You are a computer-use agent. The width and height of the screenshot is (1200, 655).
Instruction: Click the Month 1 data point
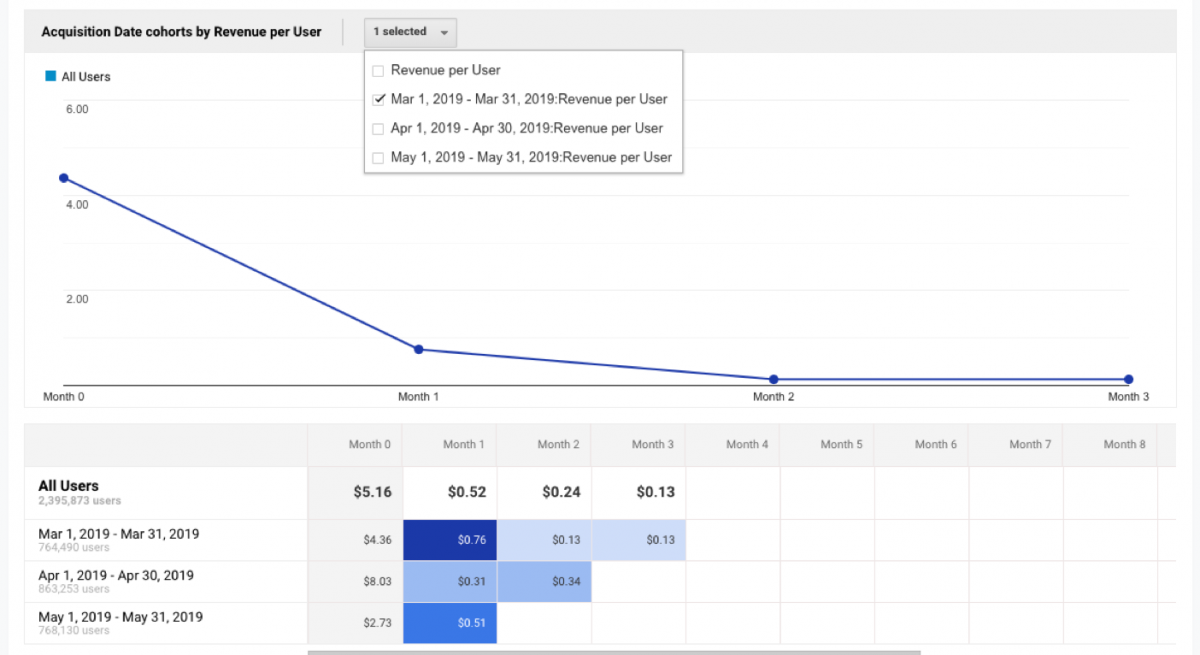coord(418,349)
